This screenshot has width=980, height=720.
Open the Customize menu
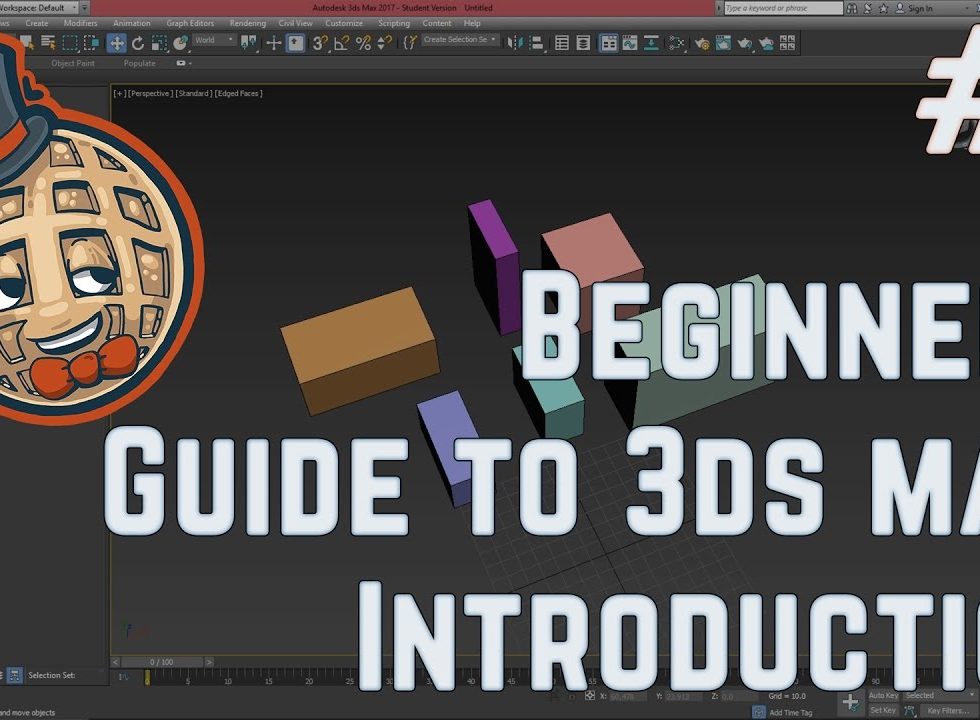point(344,23)
